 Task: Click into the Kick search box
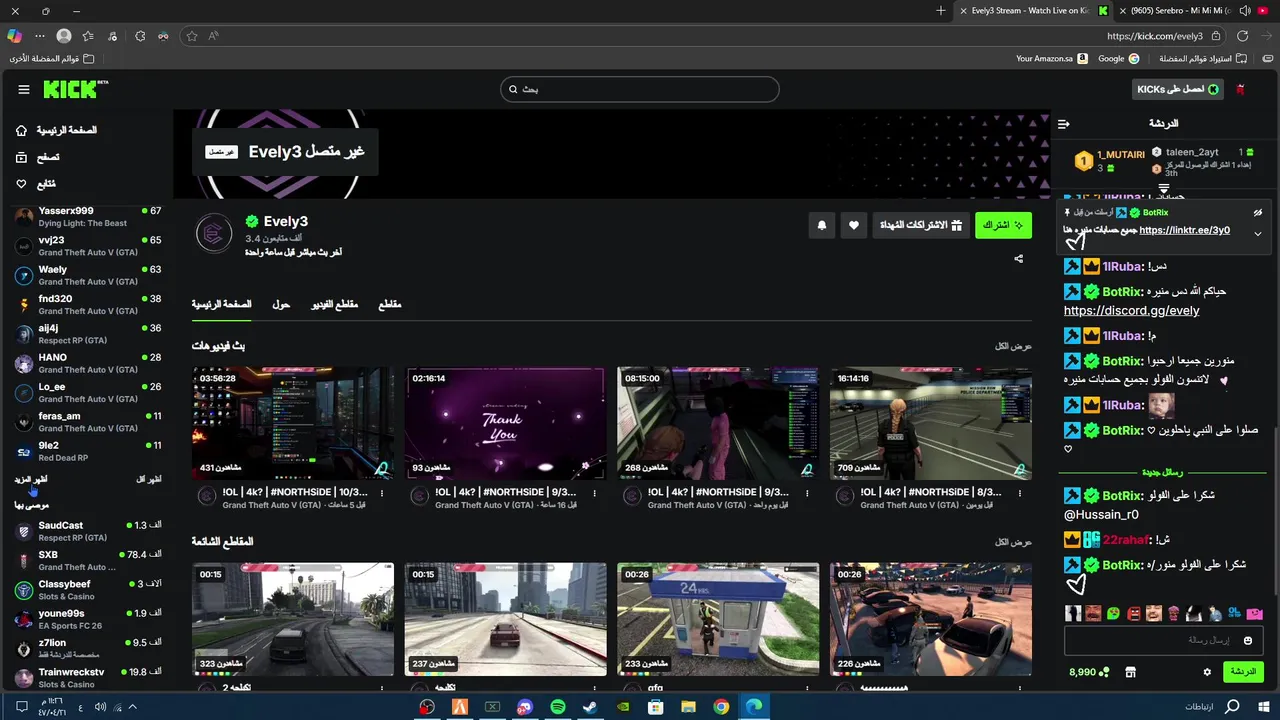coord(640,89)
